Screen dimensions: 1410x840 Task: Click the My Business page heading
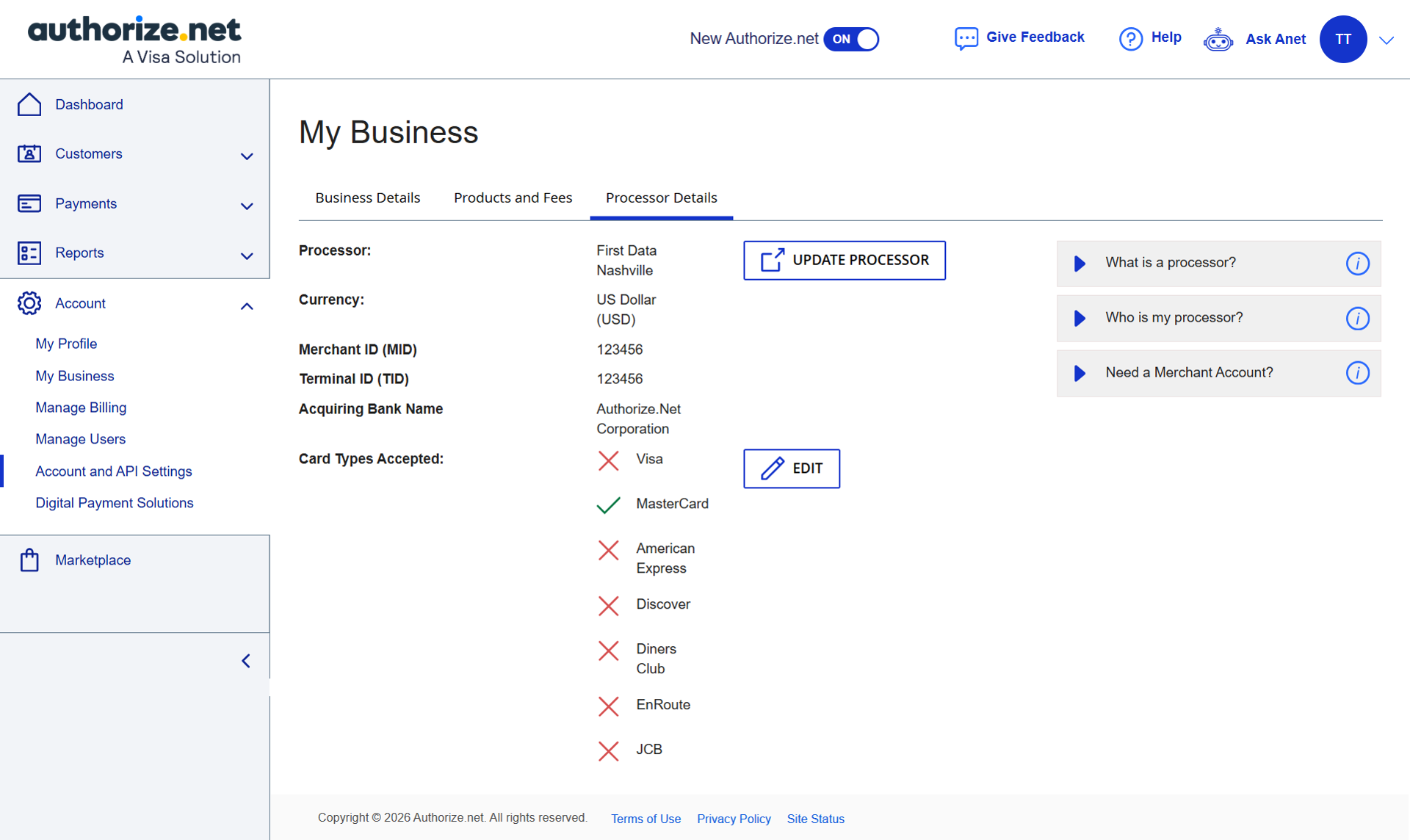388,133
